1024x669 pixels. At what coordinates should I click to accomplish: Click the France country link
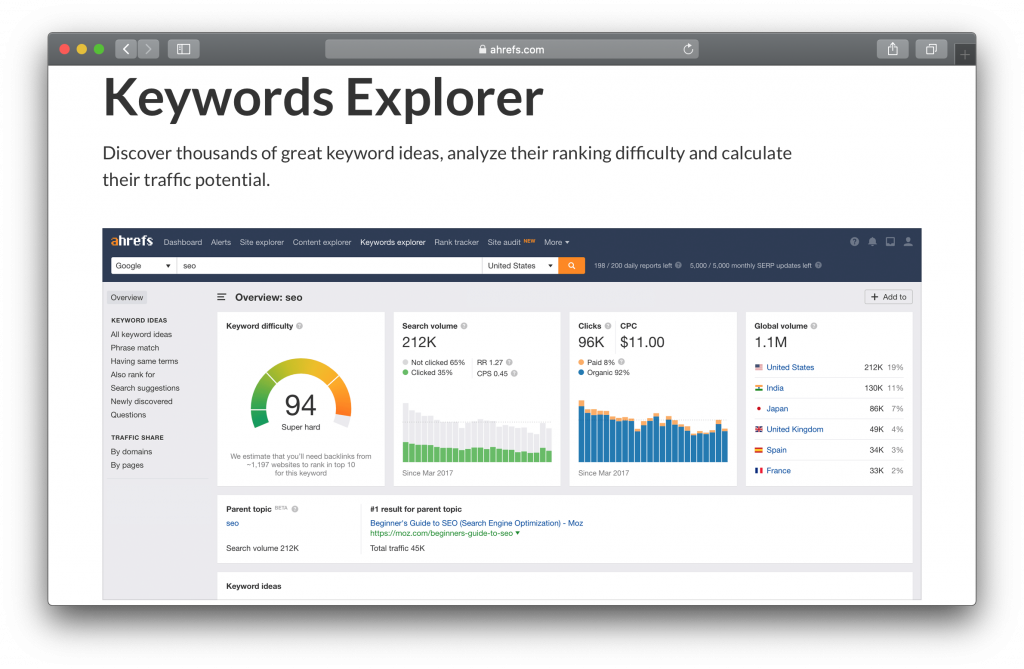tap(778, 471)
